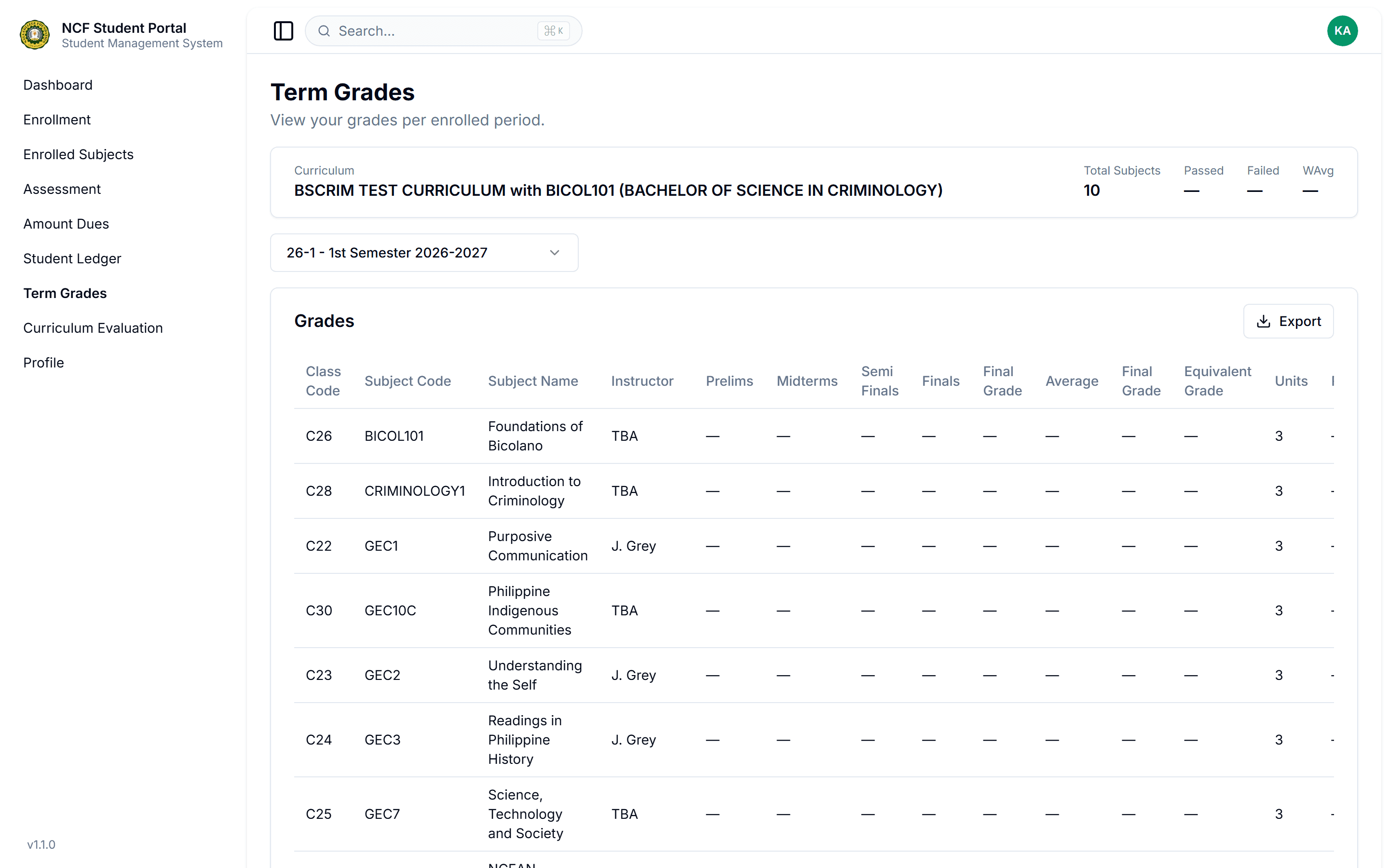Click the Subject Code column header

pyautogui.click(x=408, y=381)
